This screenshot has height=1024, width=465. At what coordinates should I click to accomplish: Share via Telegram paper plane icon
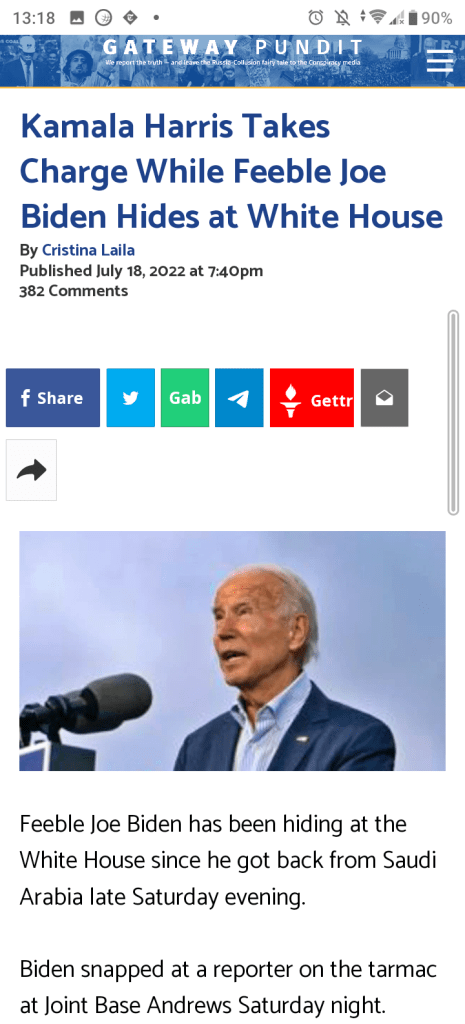[239, 398]
